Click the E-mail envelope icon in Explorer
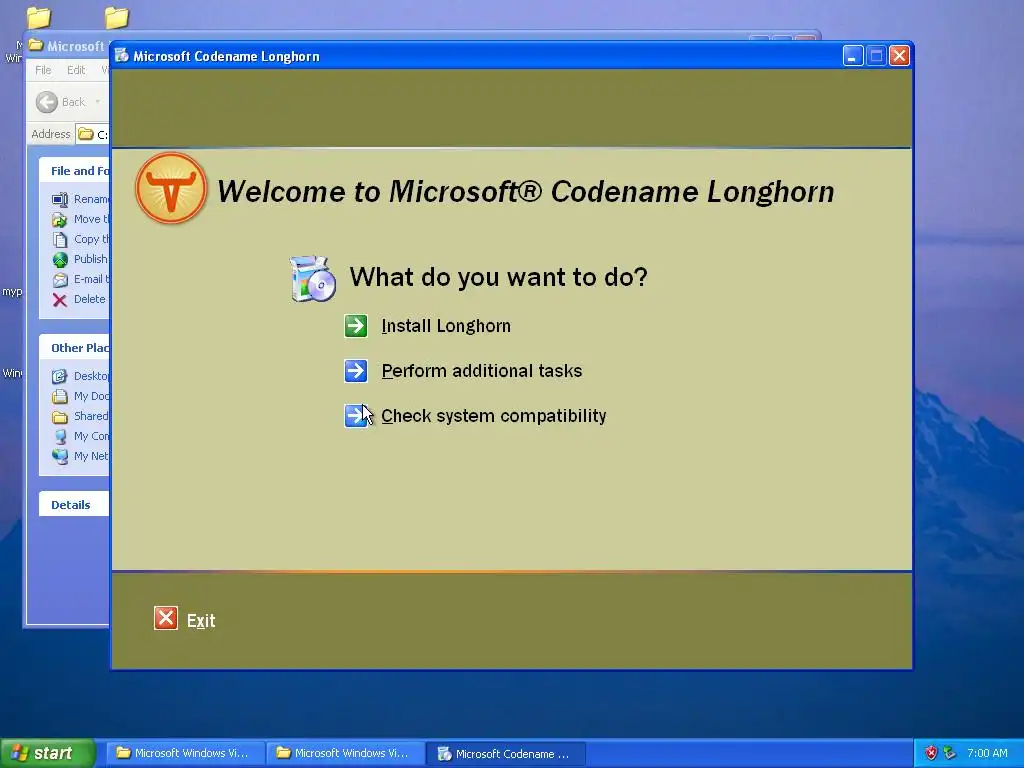This screenshot has height=768, width=1024. [x=60, y=280]
